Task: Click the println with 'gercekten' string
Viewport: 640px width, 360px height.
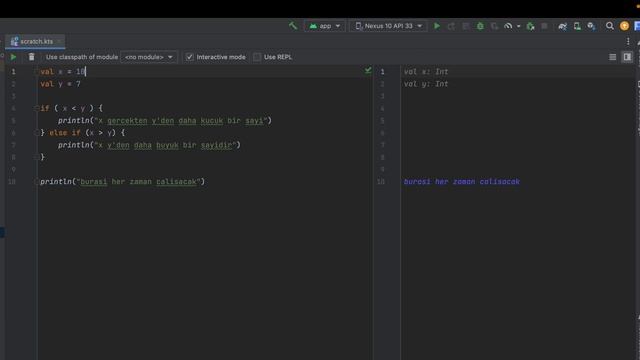Action: [164, 120]
